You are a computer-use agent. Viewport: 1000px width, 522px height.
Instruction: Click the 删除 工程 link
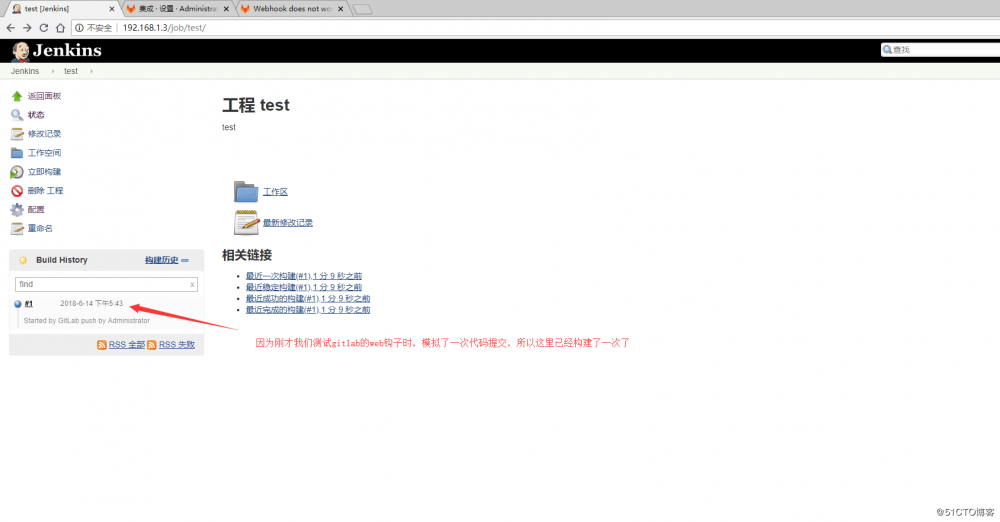45,191
